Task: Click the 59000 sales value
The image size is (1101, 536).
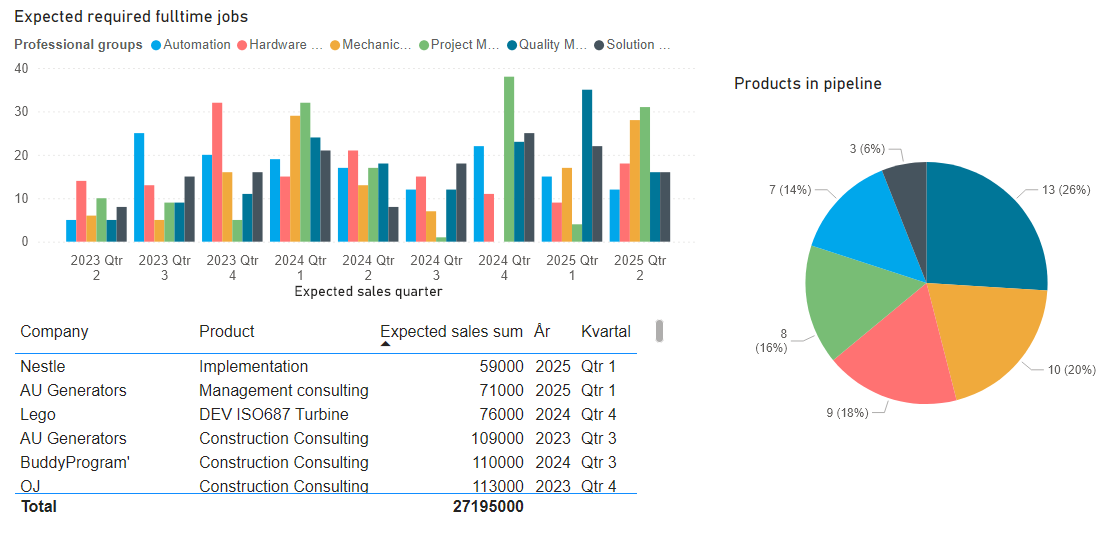Action: point(502,367)
